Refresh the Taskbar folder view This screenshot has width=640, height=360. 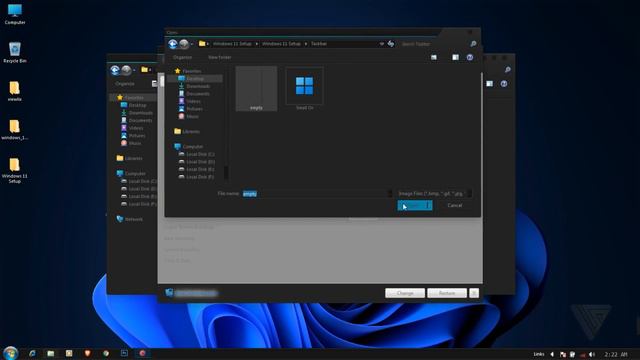click(391, 44)
